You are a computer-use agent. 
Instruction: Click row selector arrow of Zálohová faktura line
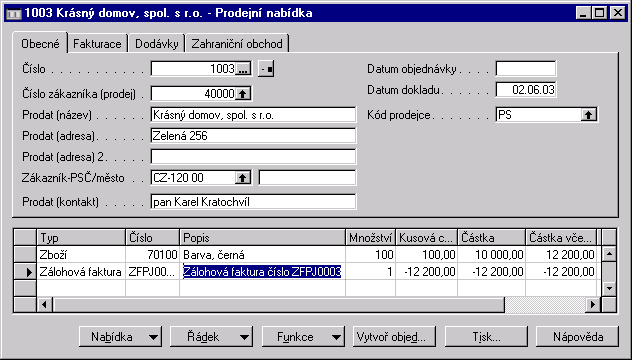[25, 272]
